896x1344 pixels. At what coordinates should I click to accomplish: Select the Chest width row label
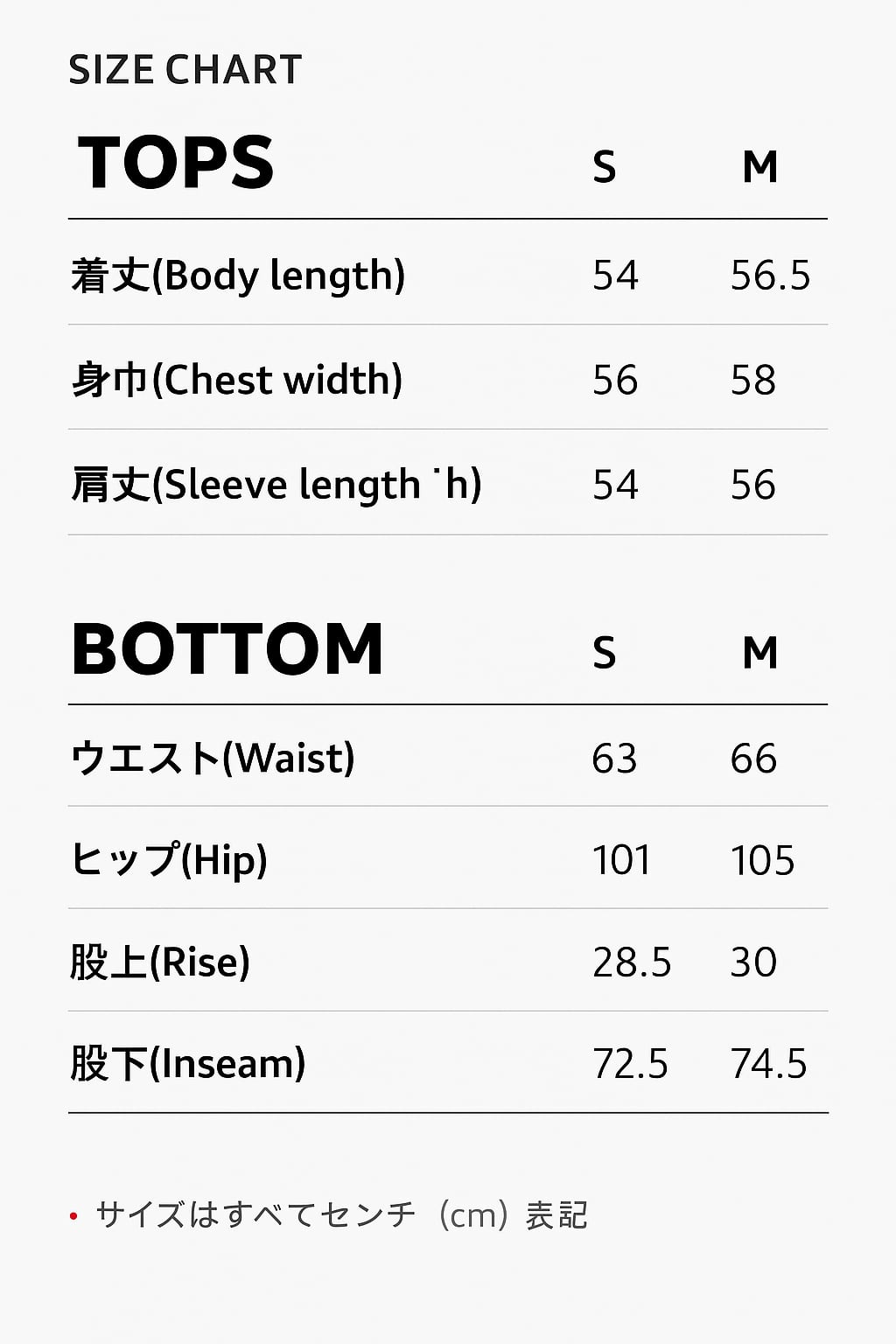pyautogui.click(x=236, y=380)
